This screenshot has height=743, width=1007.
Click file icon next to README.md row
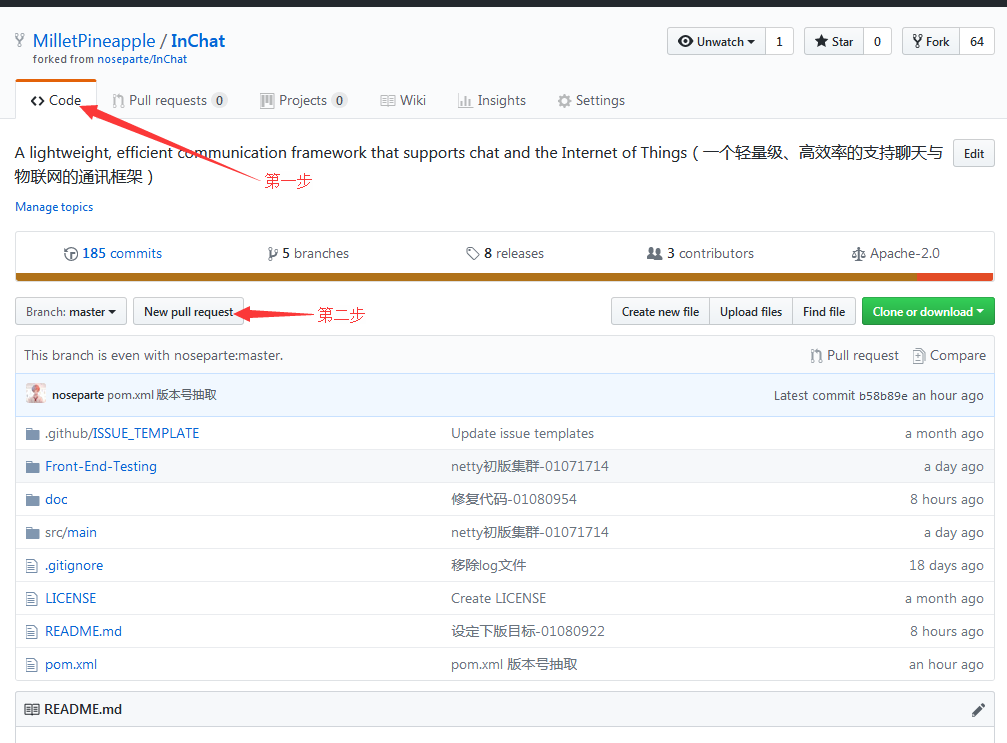[31, 632]
